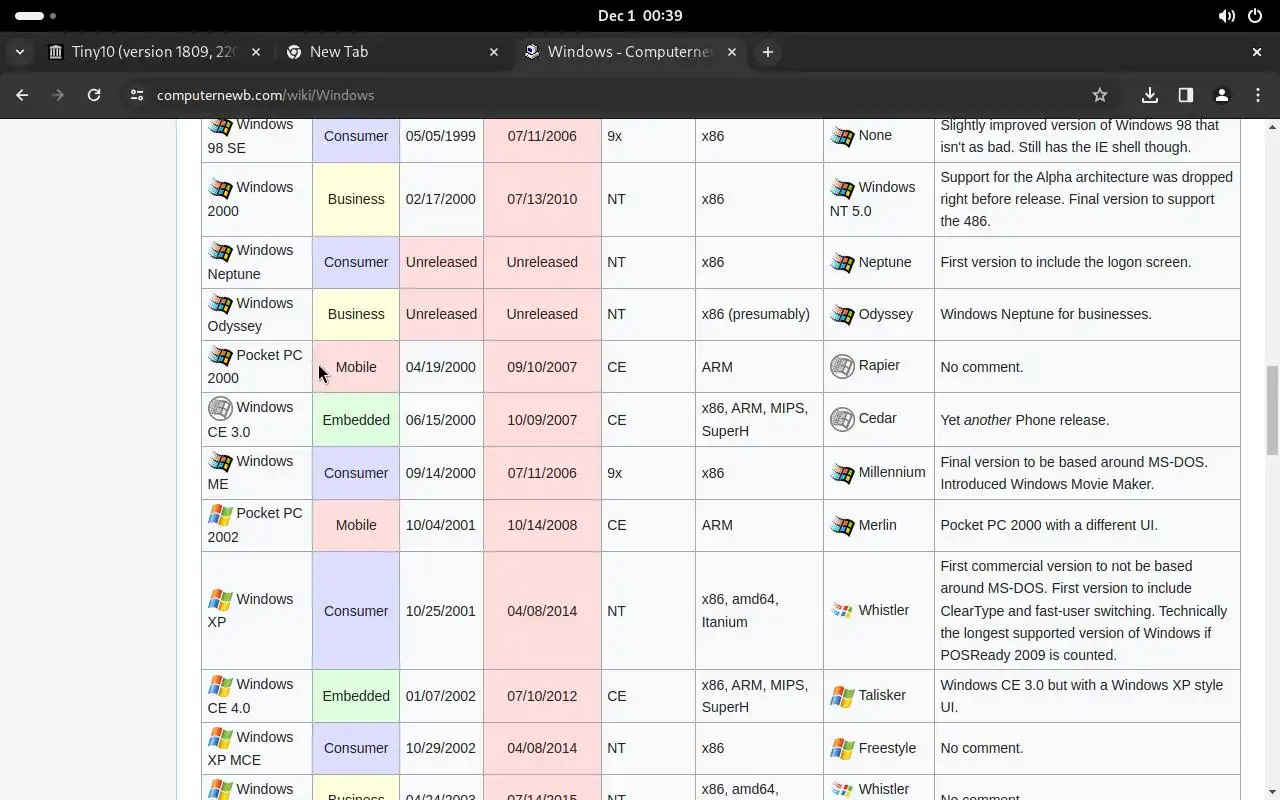Close the Windows - Computernewb tab
This screenshot has height=800, width=1280.
732,52
